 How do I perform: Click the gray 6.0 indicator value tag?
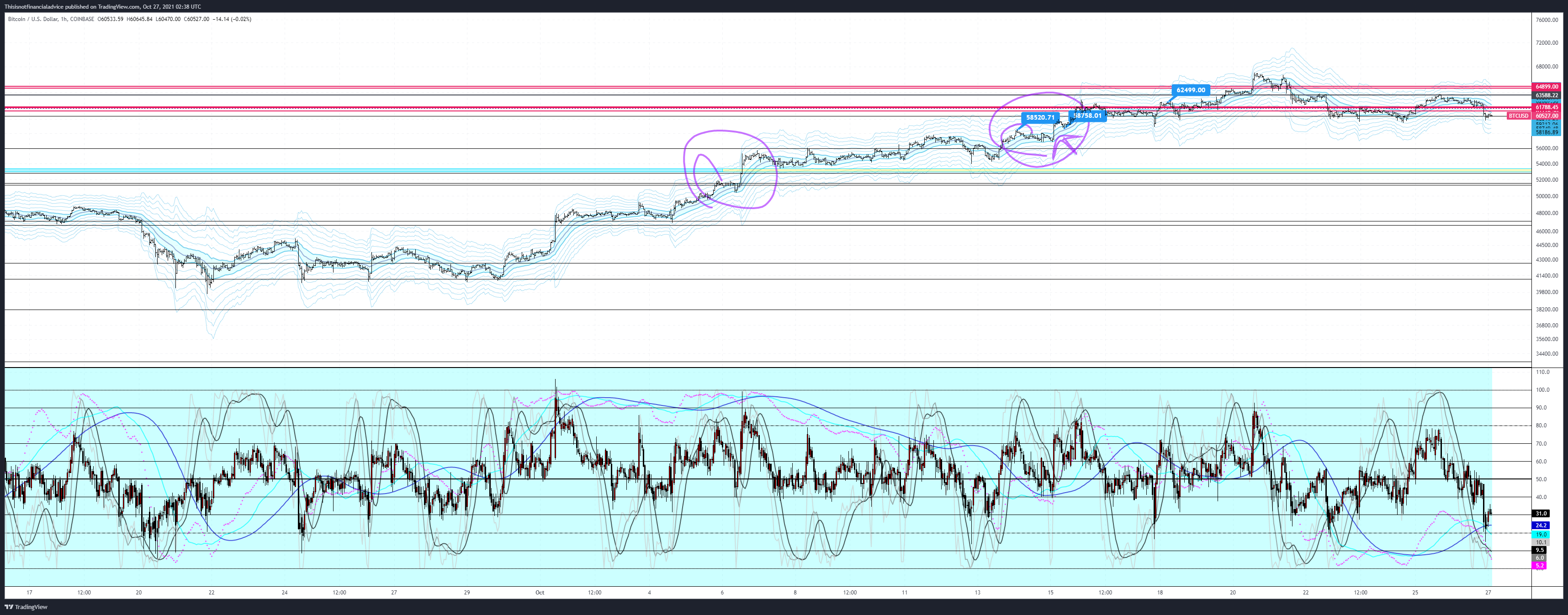[x=1539, y=558]
